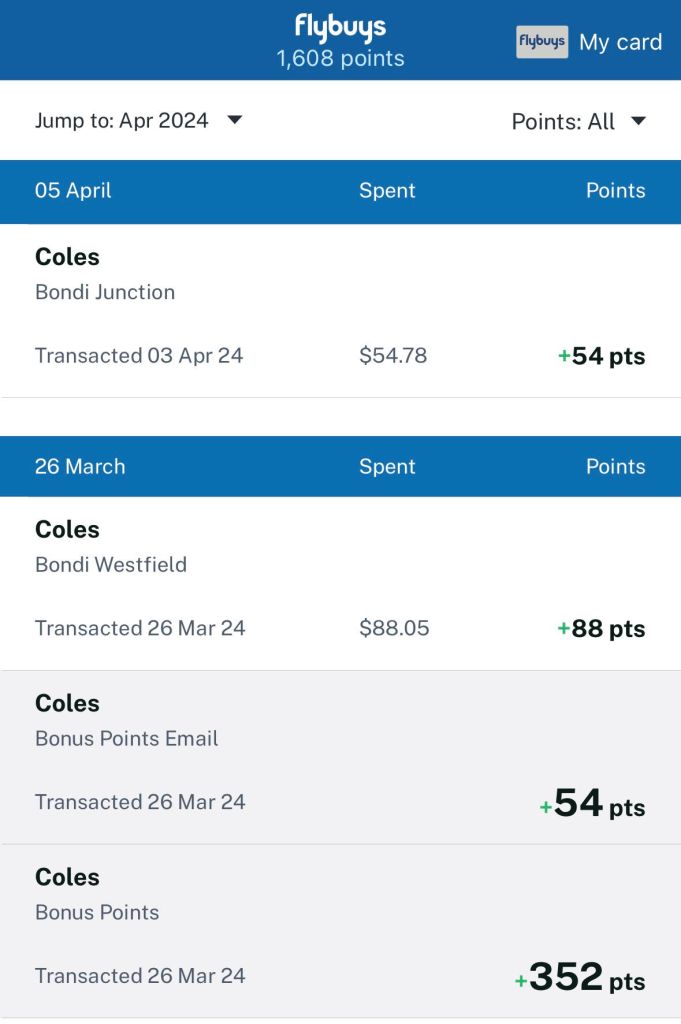Tap the flybuys card icon
The image size is (681, 1024).
(x=542, y=42)
